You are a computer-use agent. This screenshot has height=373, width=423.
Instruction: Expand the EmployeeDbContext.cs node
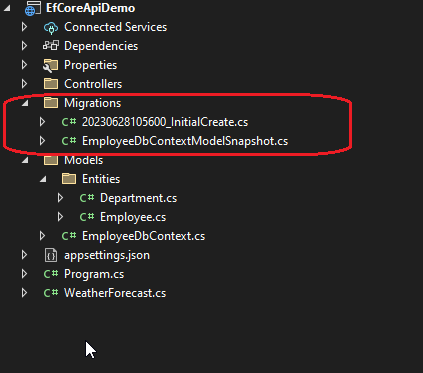[x=42, y=236]
